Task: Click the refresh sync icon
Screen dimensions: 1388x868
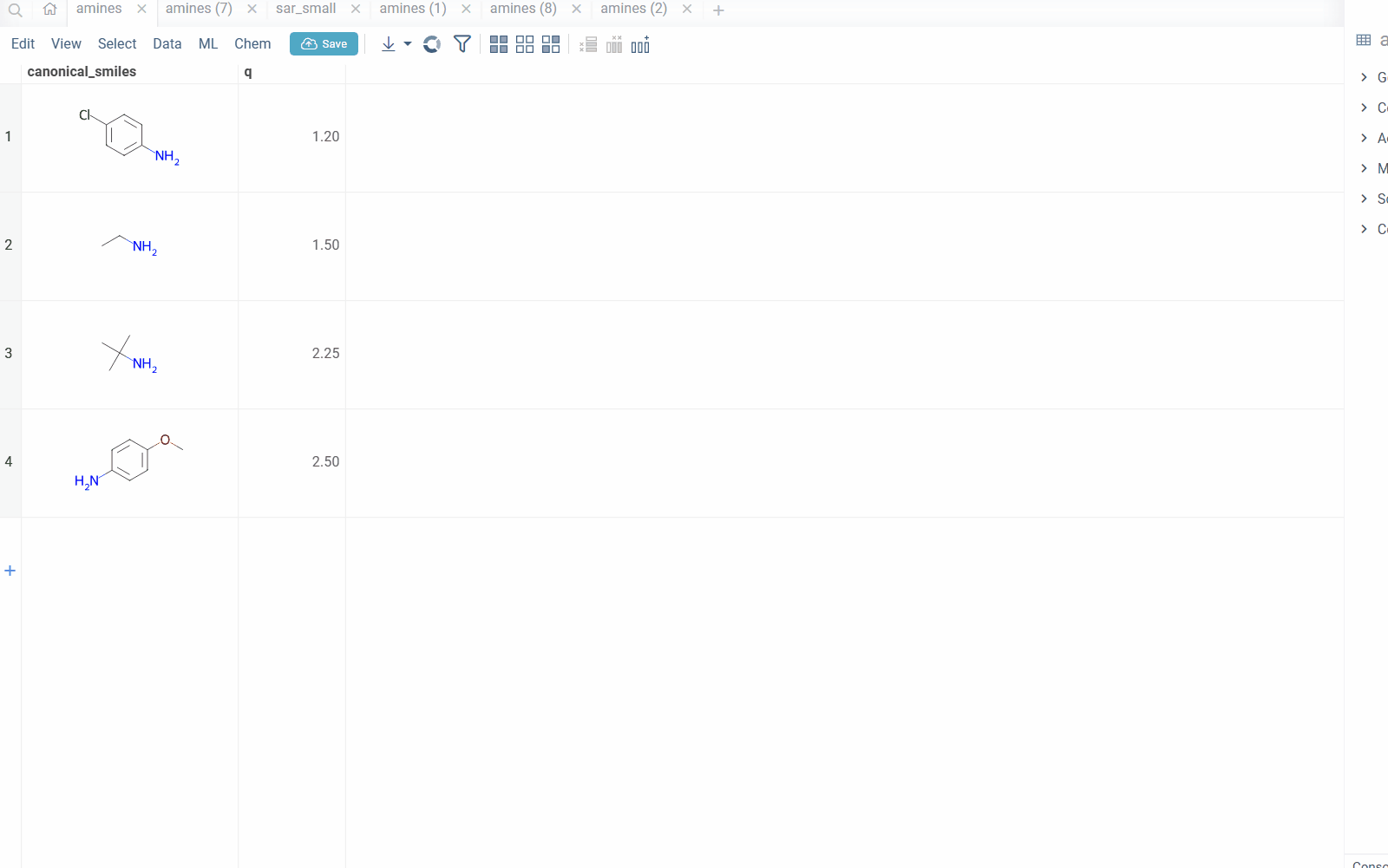Action: pos(432,44)
